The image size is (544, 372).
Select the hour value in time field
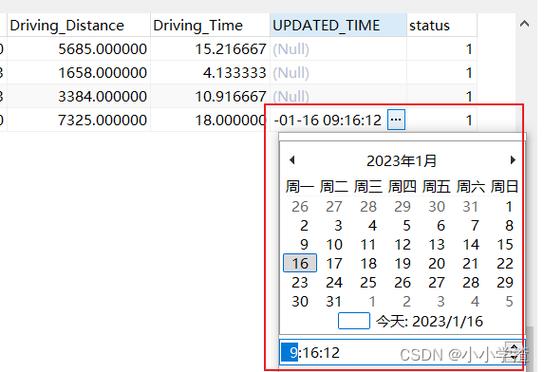click(289, 352)
